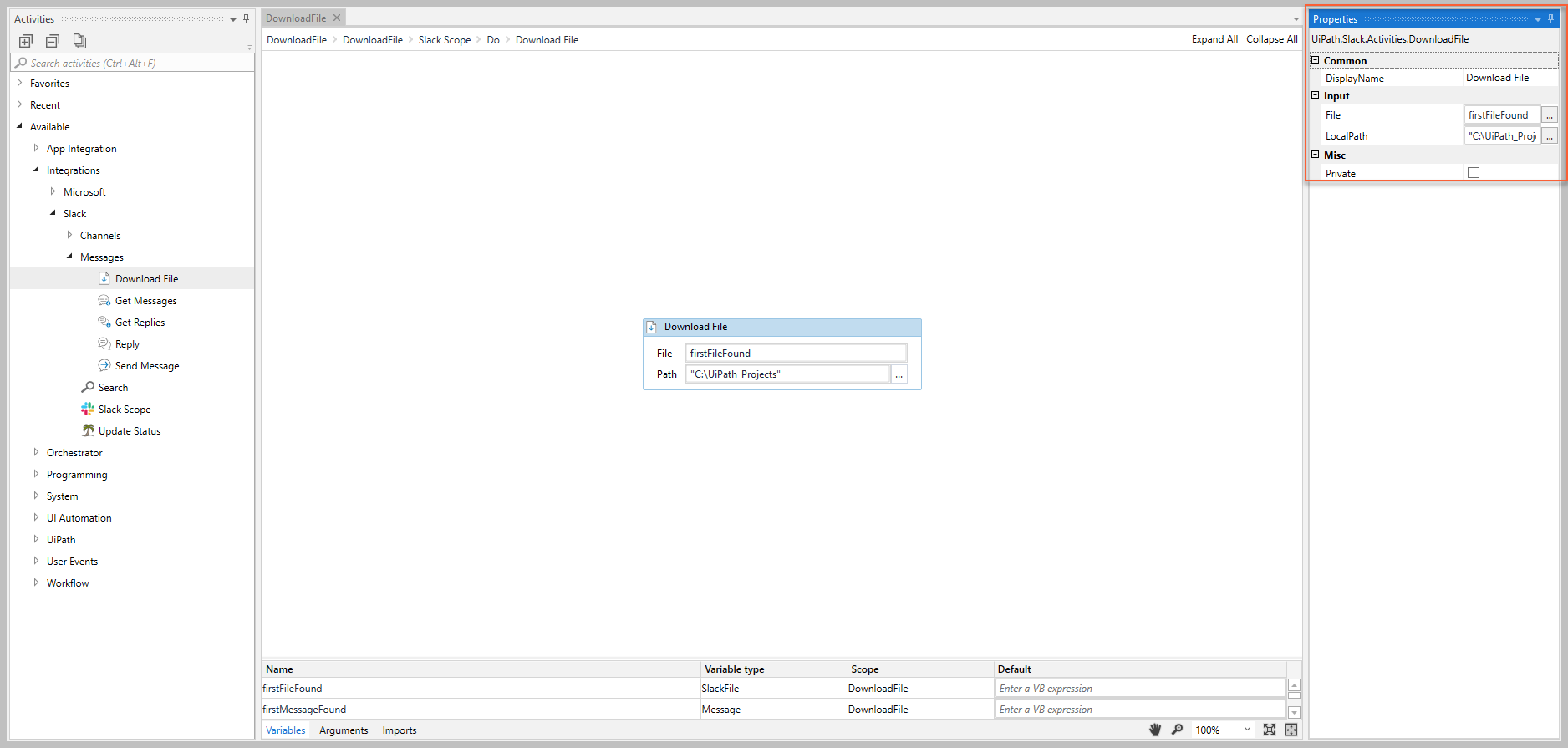Image resolution: width=1568 pixels, height=748 pixels.
Task: Collapse the Available node
Action: 19,126
